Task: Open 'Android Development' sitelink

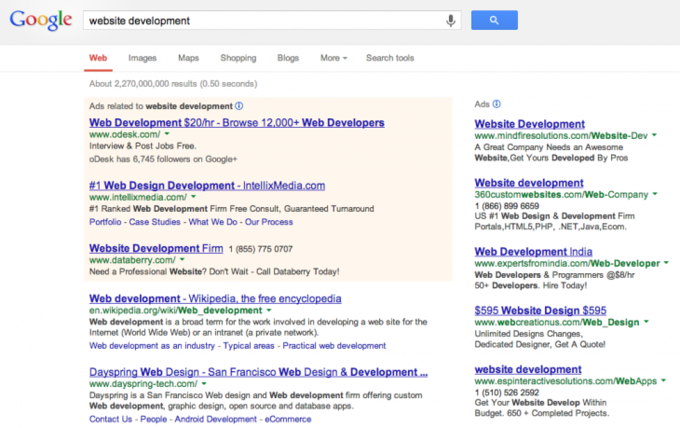Action: [x=216, y=419]
